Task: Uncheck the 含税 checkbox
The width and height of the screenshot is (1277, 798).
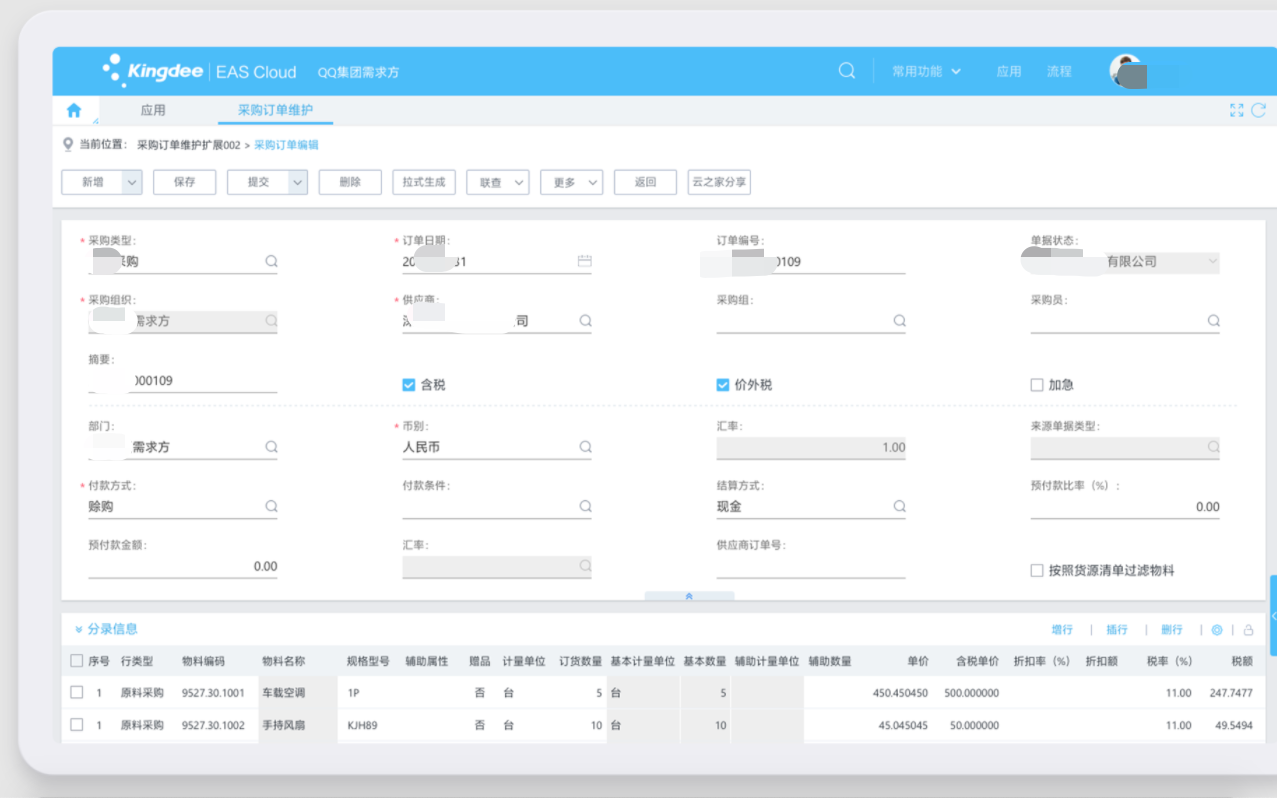Action: pos(405,383)
